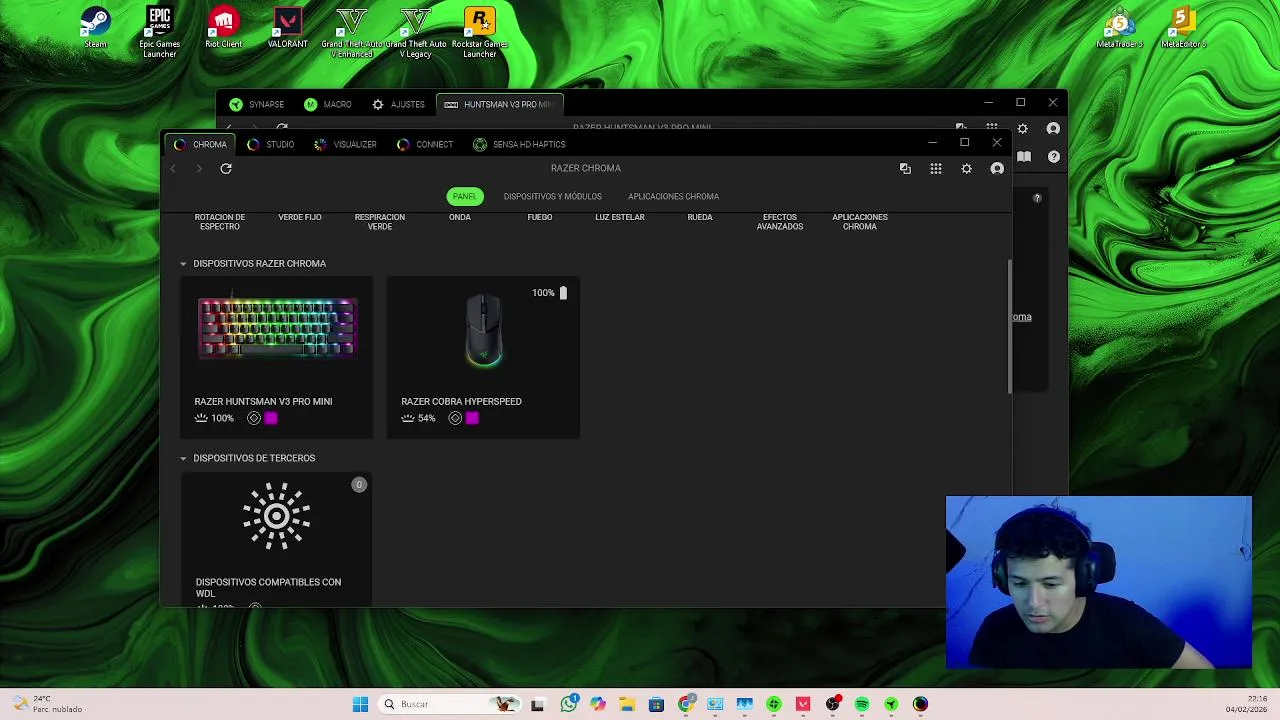
Task: Open Chroma window settings gear
Action: tap(966, 169)
